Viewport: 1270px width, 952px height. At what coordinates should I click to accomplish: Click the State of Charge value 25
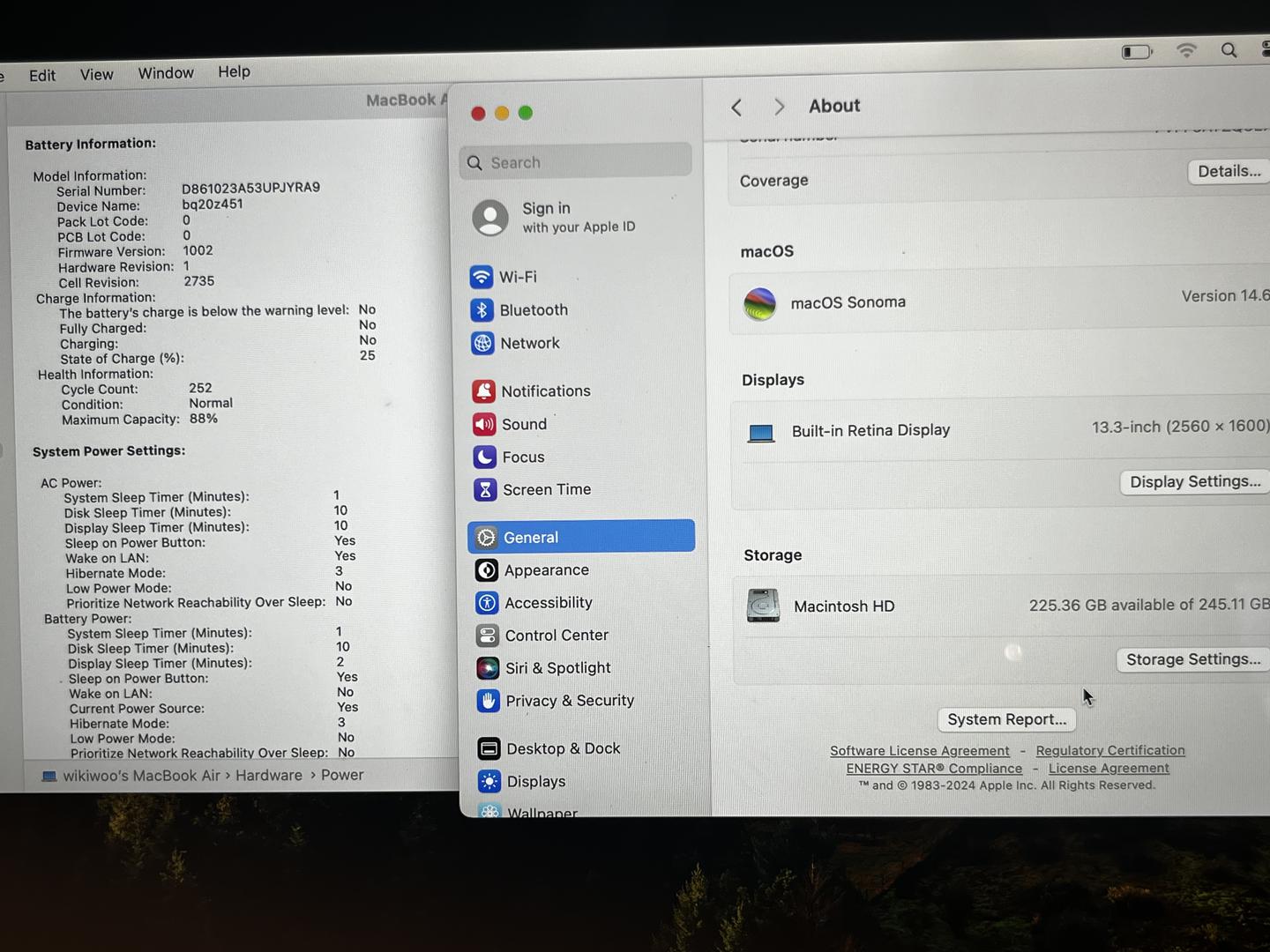367,355
